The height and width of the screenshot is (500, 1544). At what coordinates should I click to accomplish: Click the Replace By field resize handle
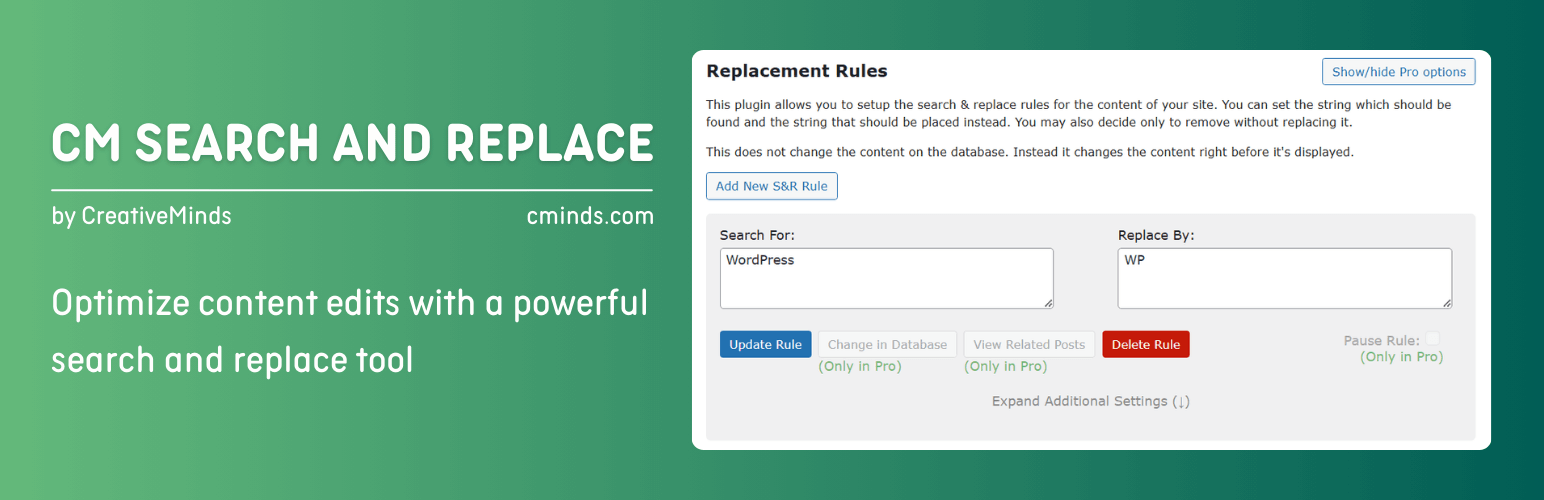(x=1446, y=303)
